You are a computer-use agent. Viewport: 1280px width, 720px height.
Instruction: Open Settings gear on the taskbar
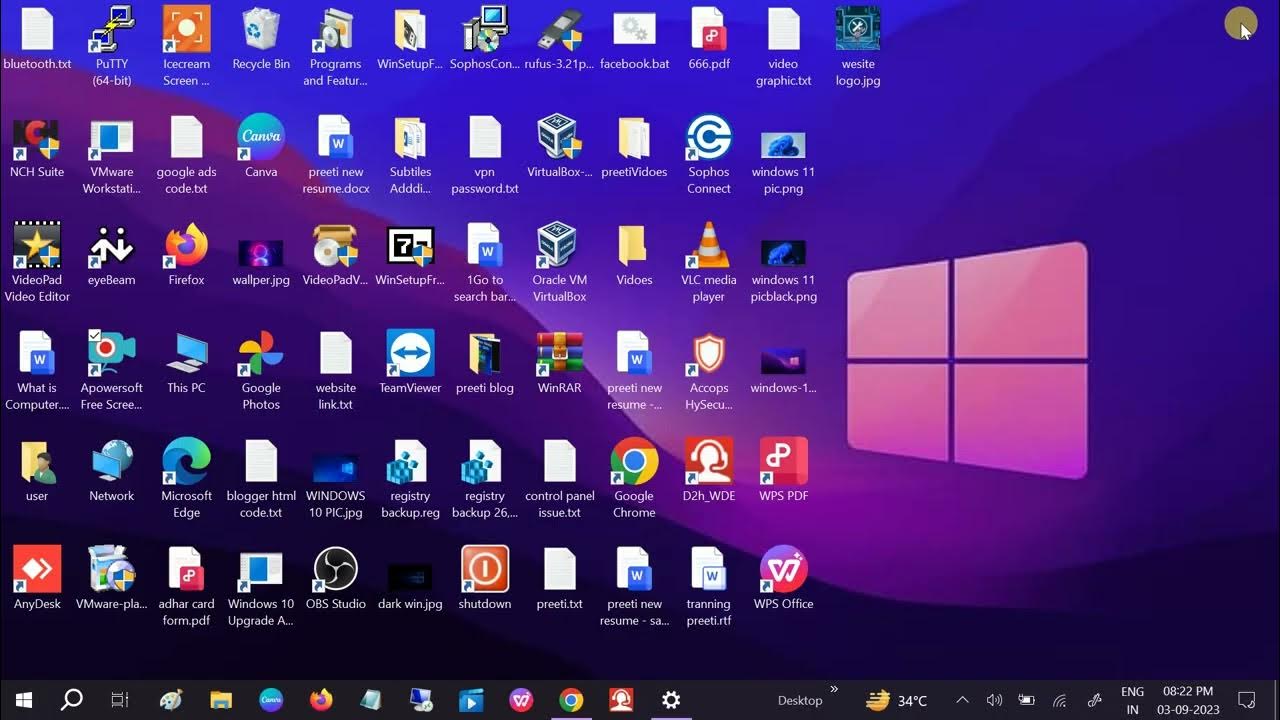coord(671,700)
